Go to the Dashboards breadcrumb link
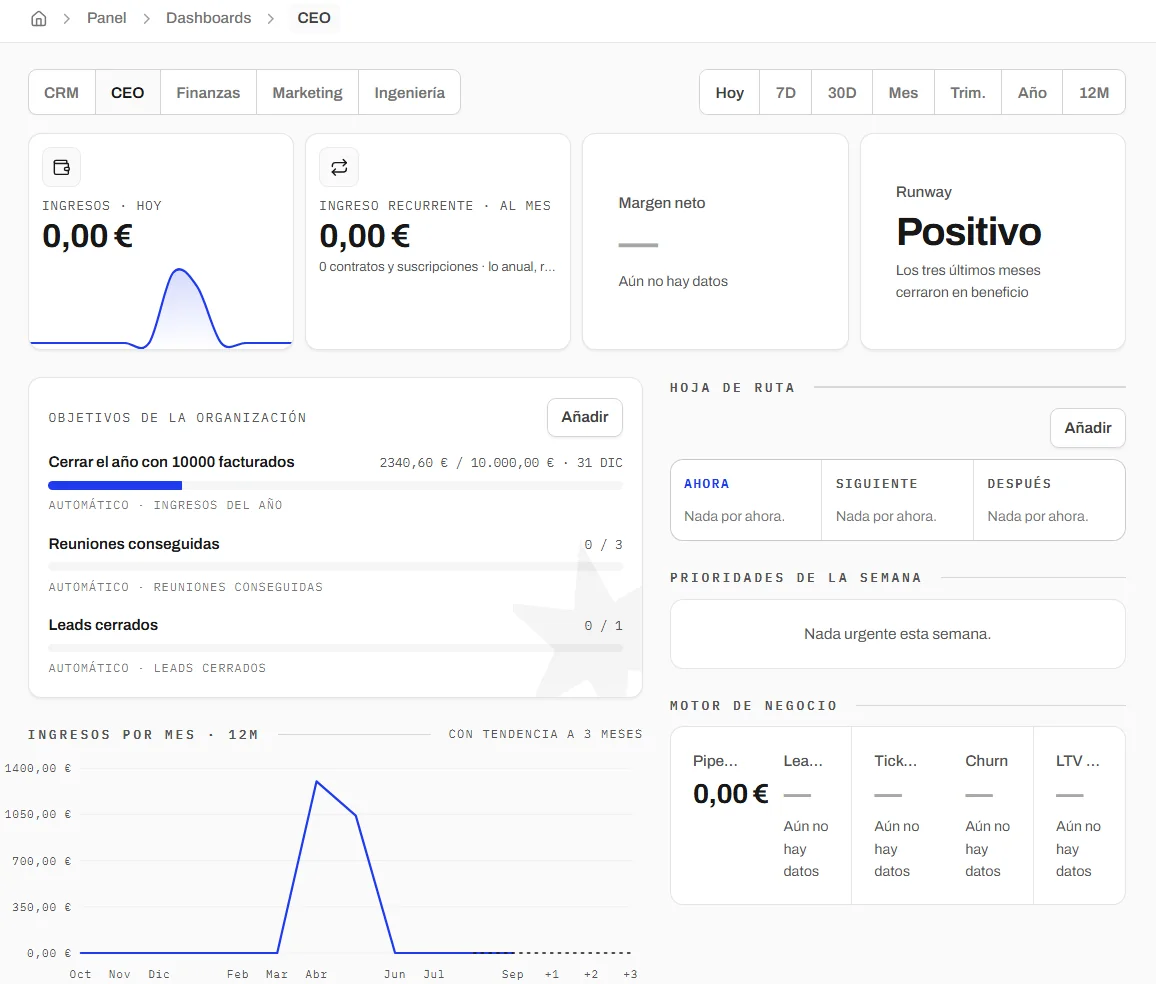Viewport: 1156px width, 984px height. point(209,18)
